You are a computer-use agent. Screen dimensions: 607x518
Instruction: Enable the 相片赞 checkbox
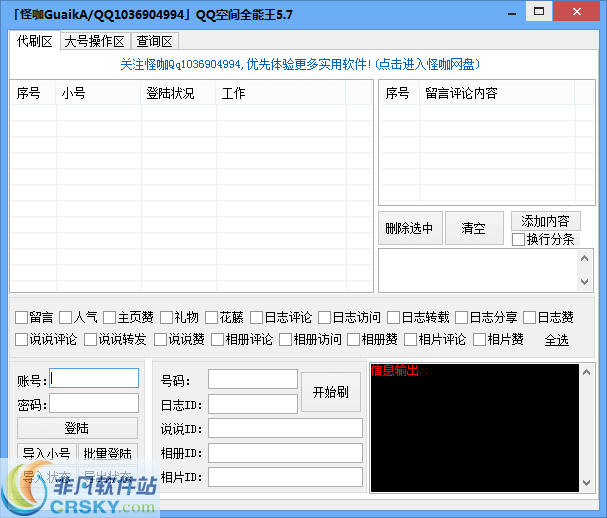tap(480, 339)
